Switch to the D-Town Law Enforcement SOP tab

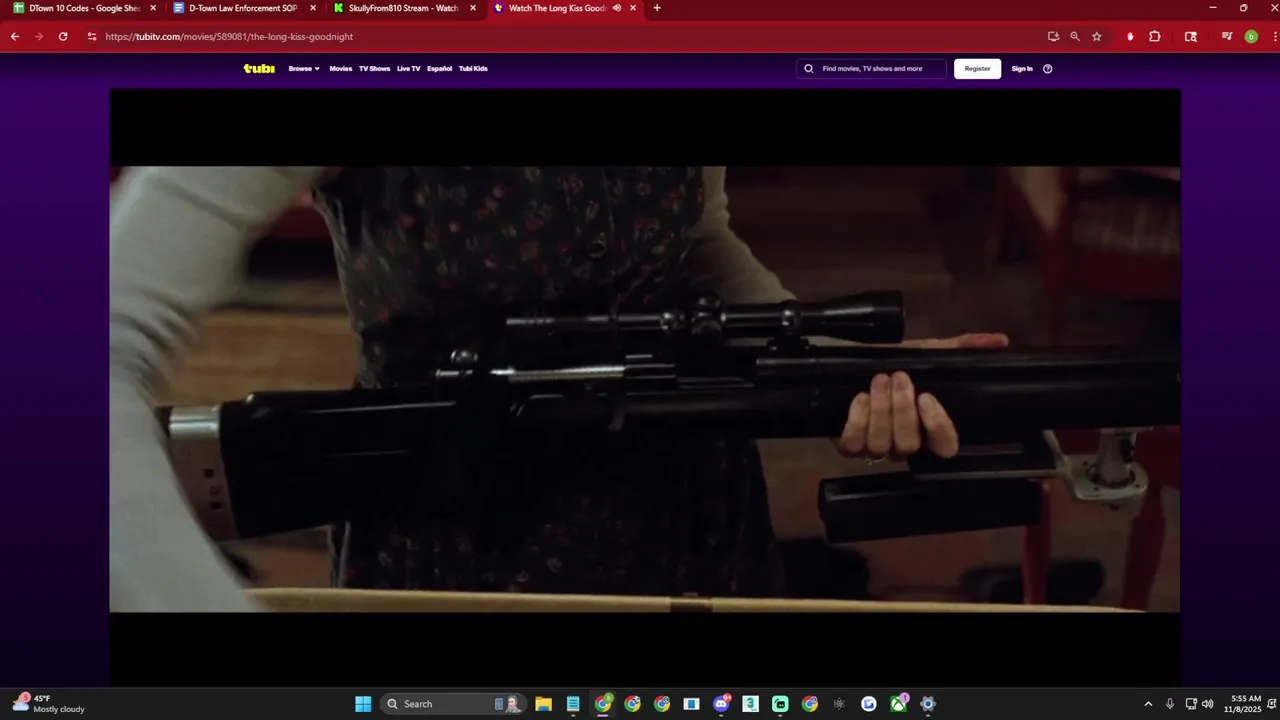[x=243, y=8]
